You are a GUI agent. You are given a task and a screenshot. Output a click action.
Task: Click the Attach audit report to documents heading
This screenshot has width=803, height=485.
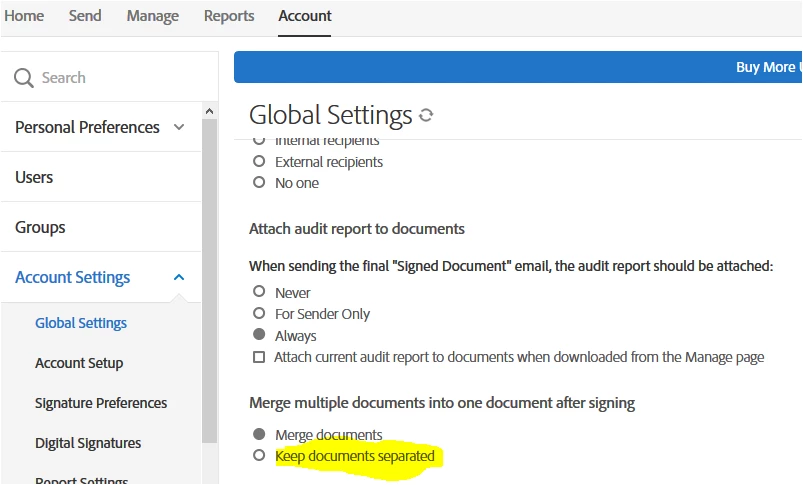tap(357, 229)
